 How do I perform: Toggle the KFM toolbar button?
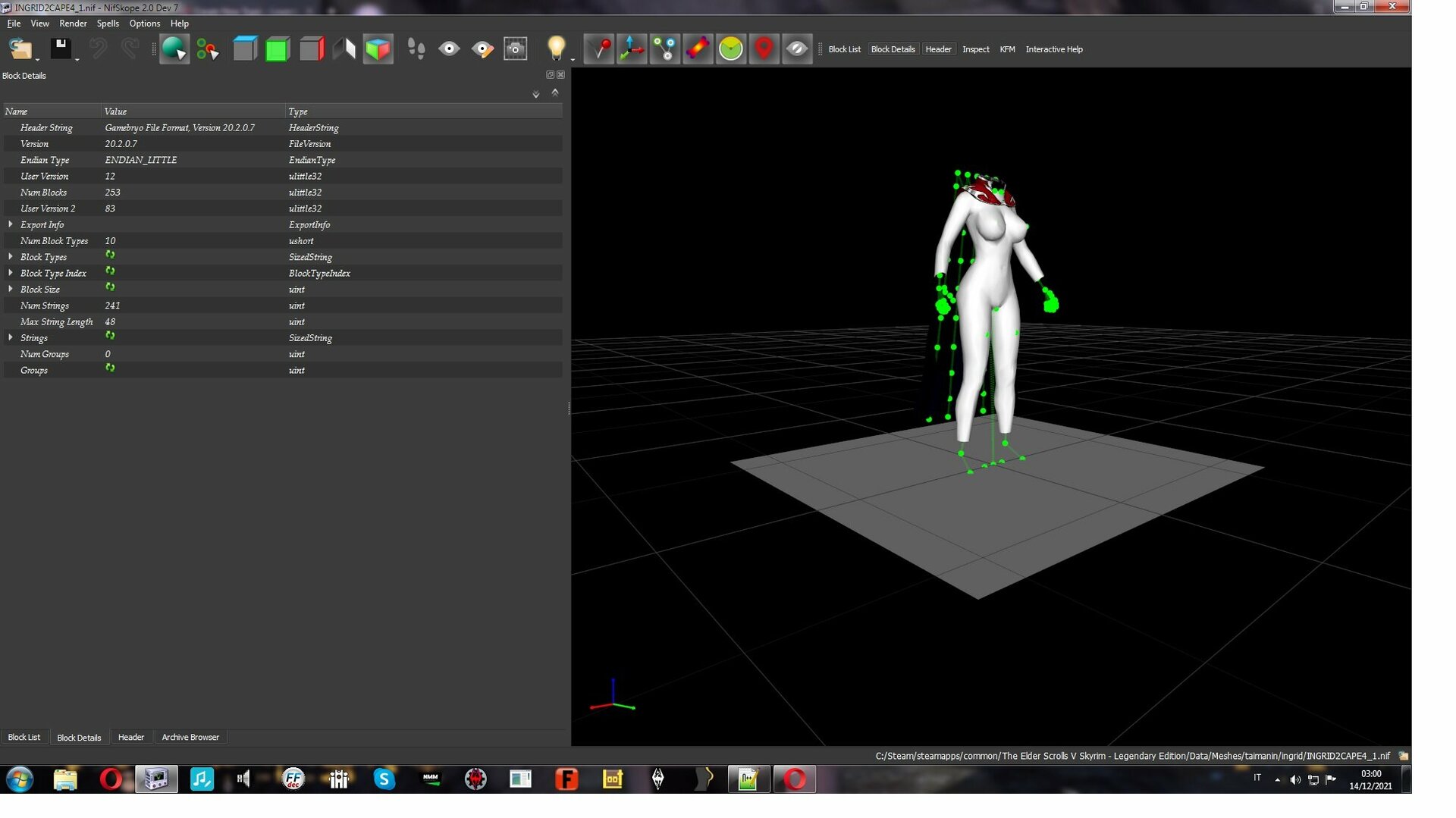click(x=1007, y=49)
